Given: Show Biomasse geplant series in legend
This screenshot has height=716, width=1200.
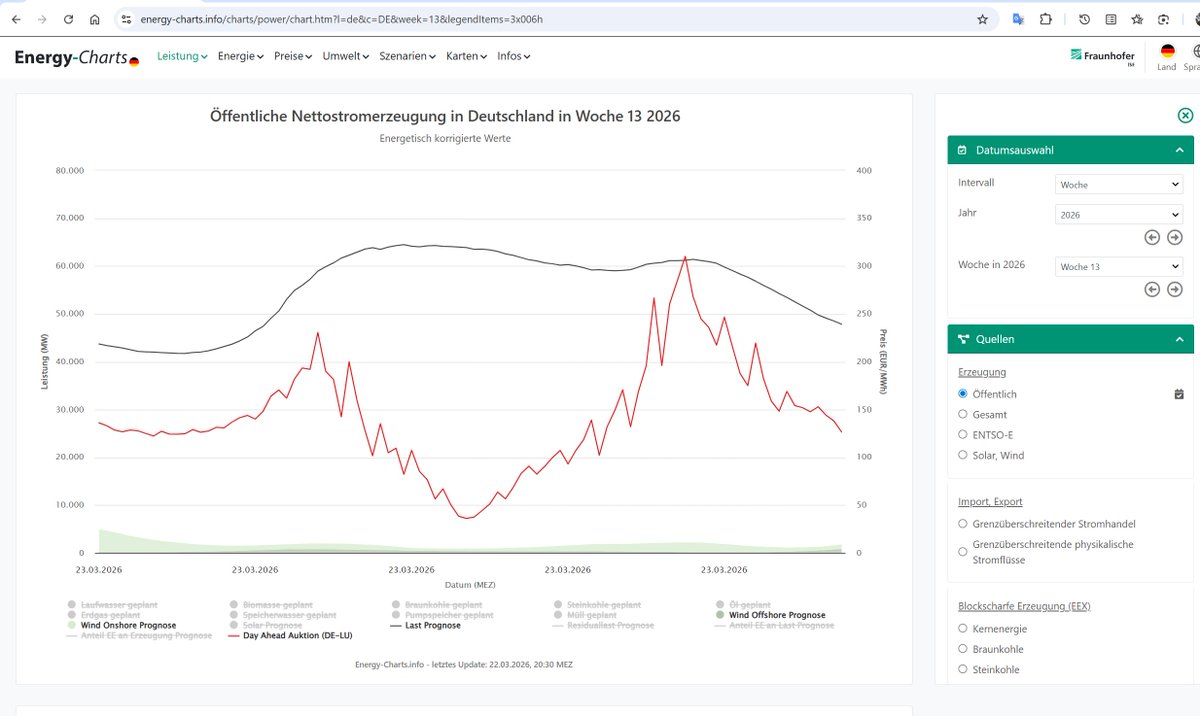Looking at the screenshot, I should click(x=270, y=605).
